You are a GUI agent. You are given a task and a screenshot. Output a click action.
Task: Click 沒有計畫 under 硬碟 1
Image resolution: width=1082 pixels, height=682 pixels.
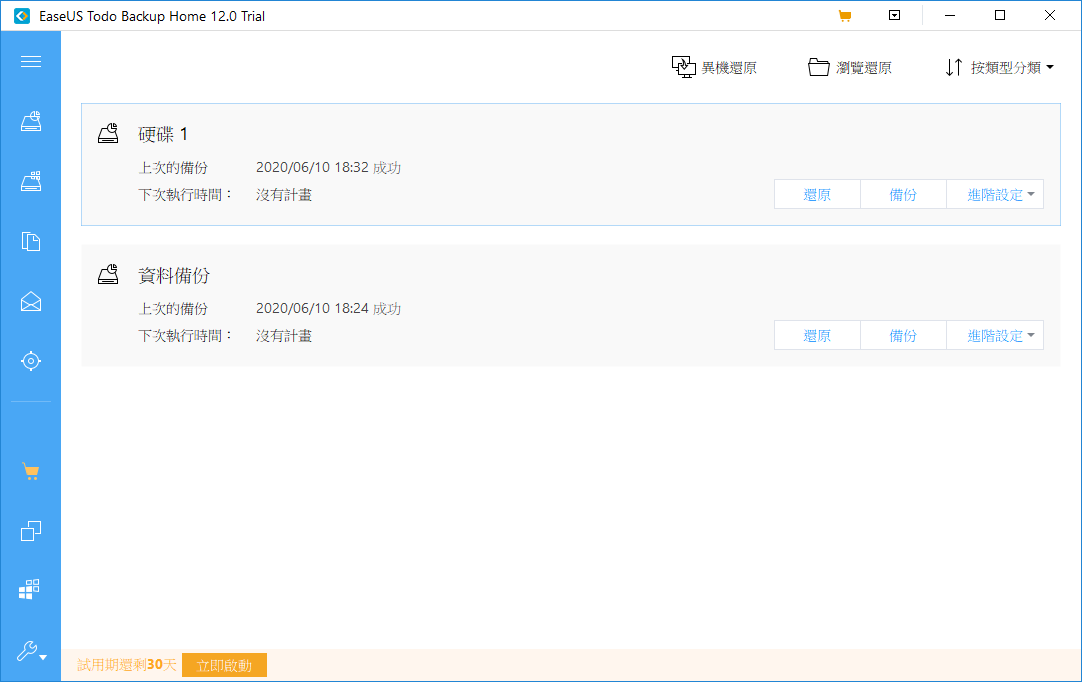pos(284,195)
